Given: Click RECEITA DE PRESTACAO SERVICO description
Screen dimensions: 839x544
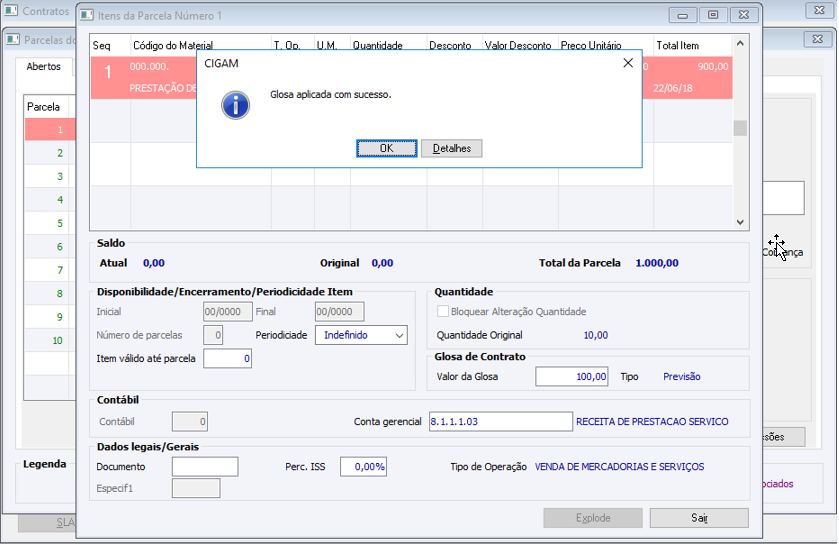Looking at the screenshot, I should (x=652, y=422).
